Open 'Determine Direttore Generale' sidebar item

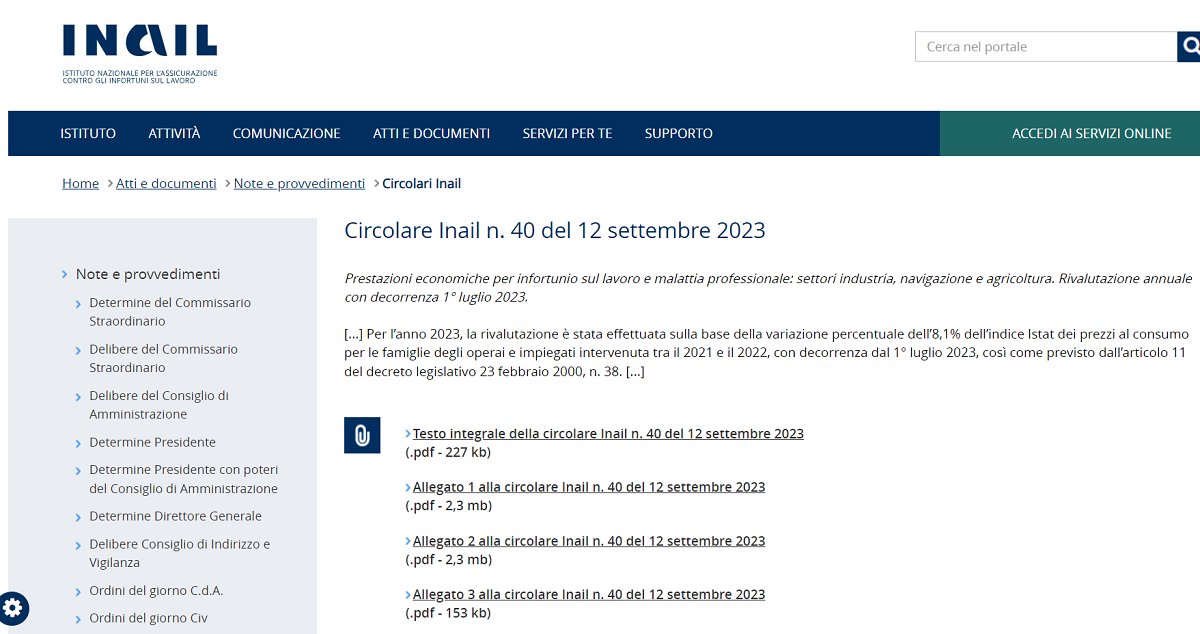point(175,516)
